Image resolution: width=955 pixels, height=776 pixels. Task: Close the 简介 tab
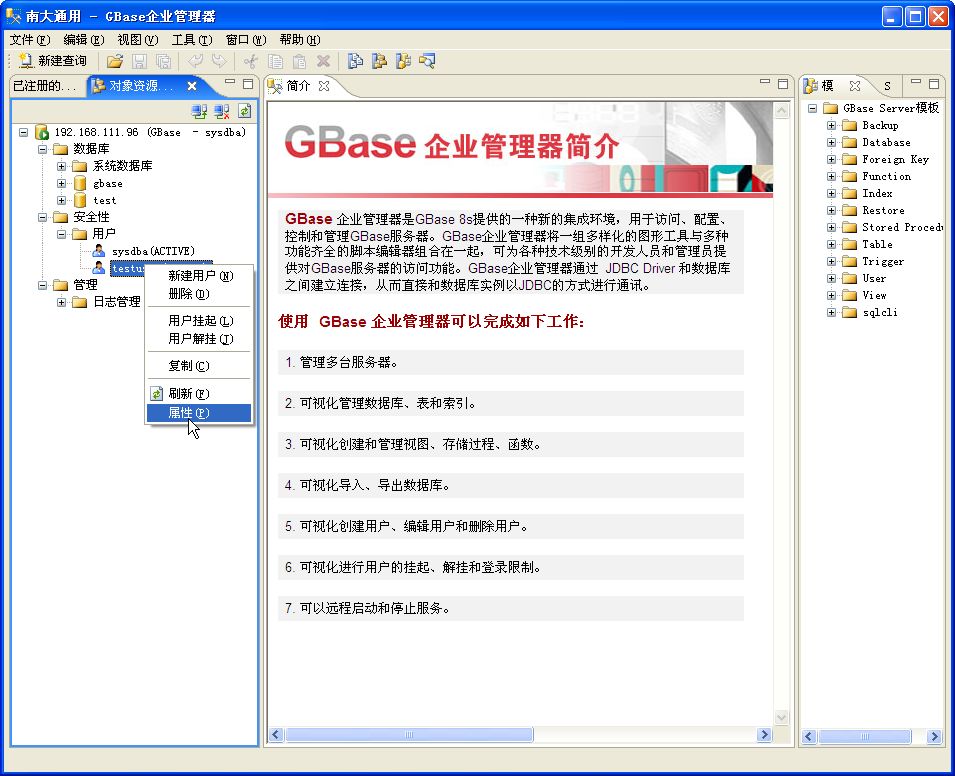(x=324, y=86)
